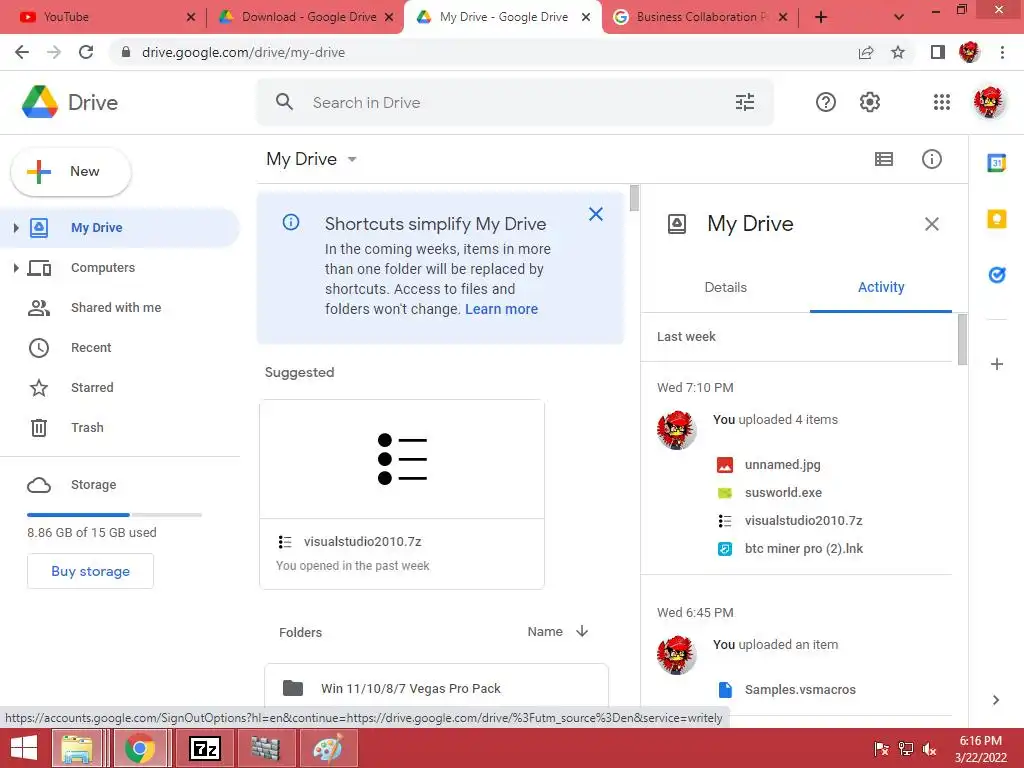Click the address bar URL
This screenshot has height=768, width=1024.
tap(243, 52)
